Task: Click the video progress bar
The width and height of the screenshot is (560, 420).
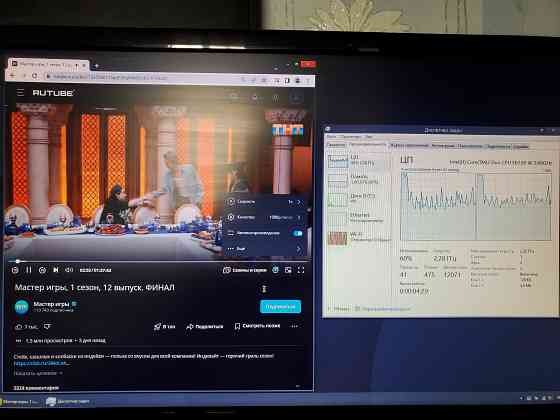Action: coord(159,261)
